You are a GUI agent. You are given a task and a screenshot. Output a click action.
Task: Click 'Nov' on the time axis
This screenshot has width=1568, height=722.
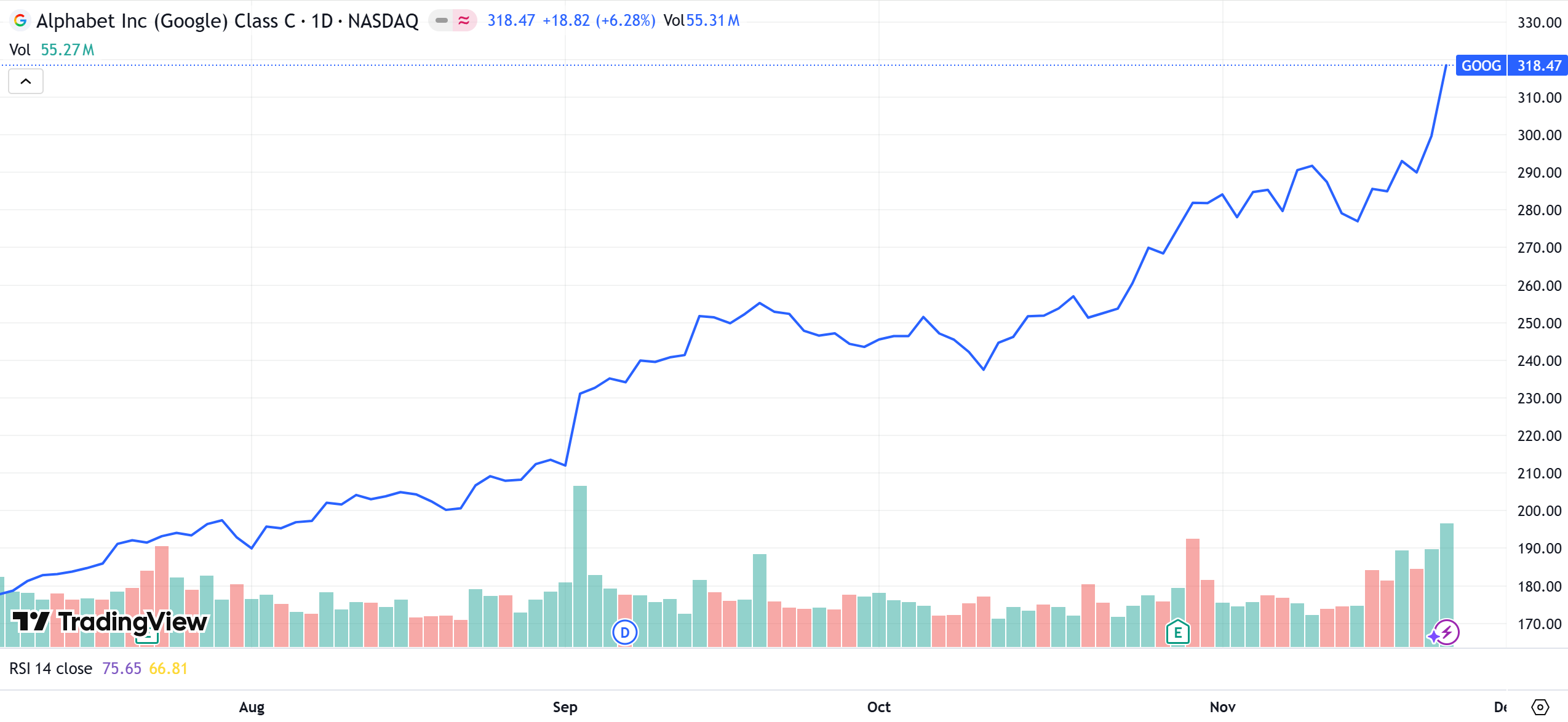1225,707
